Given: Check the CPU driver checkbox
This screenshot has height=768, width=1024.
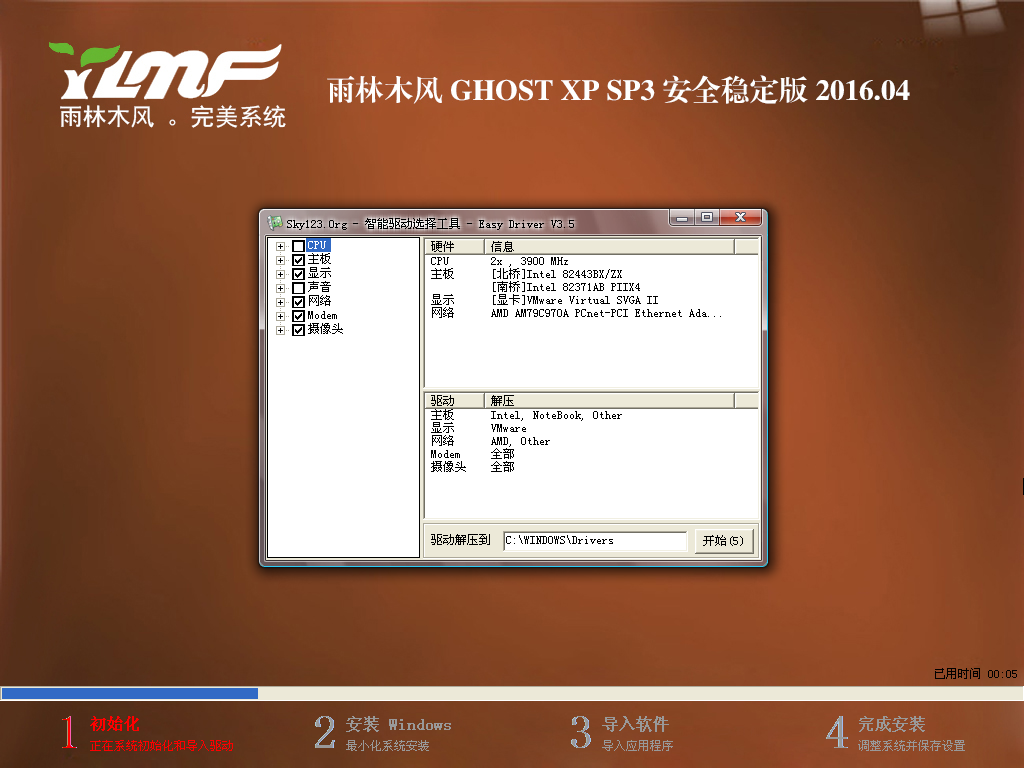Looking at the screenshot, I should pos(298,246).
